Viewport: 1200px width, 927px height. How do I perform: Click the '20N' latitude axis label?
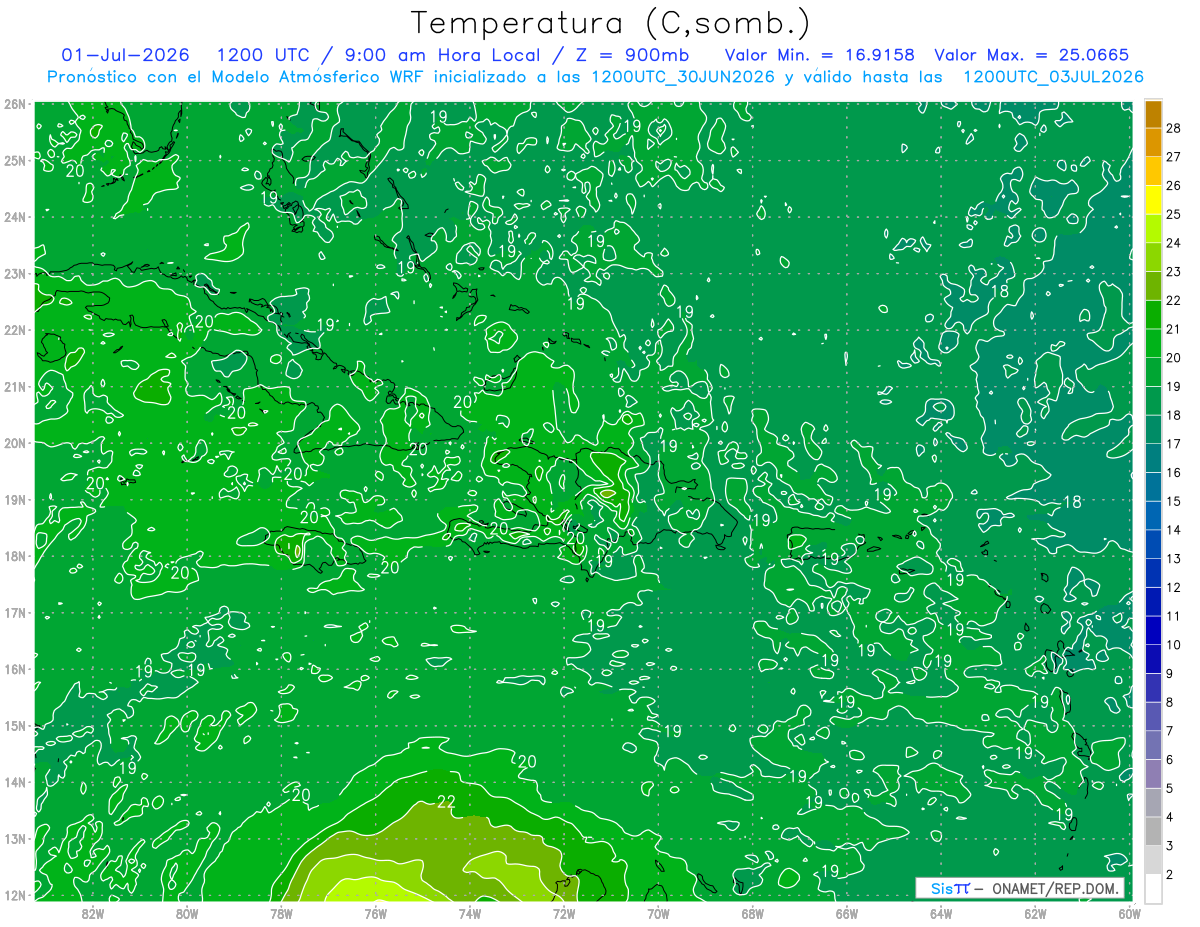(x=16, y=443)
